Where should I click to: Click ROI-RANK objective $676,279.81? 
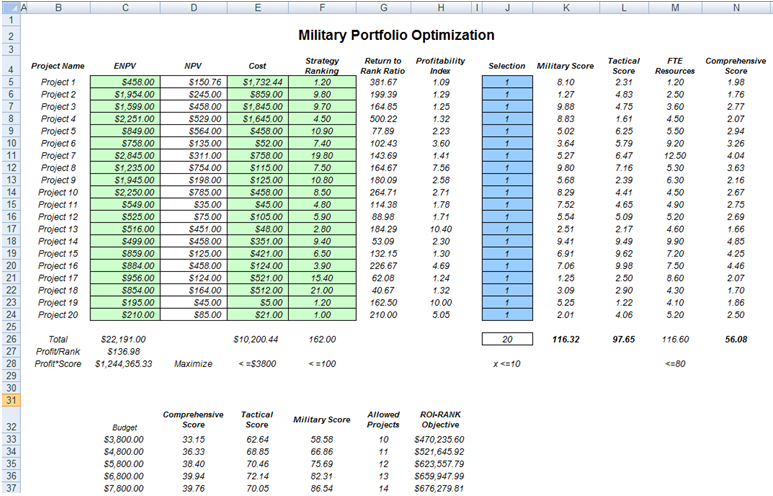pyautogui.click(x=439, y=488)
